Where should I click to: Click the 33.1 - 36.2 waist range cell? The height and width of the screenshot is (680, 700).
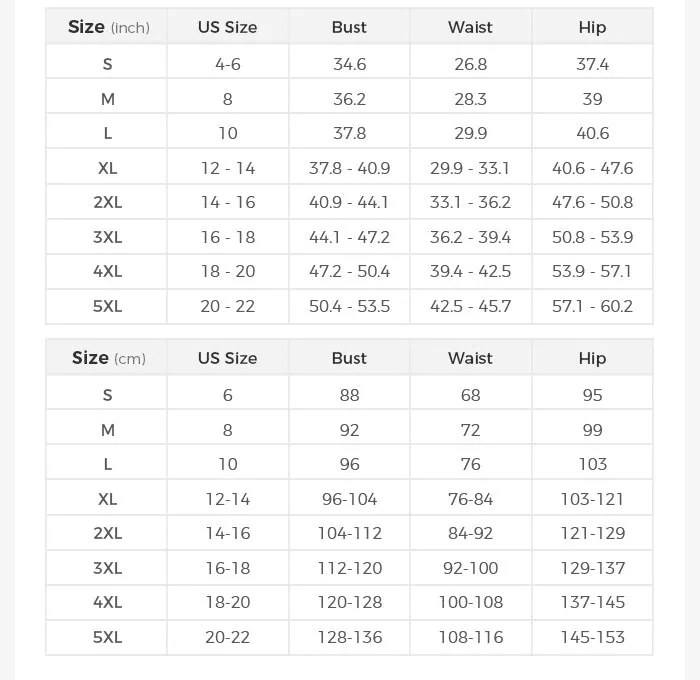[x=470, y=202]
